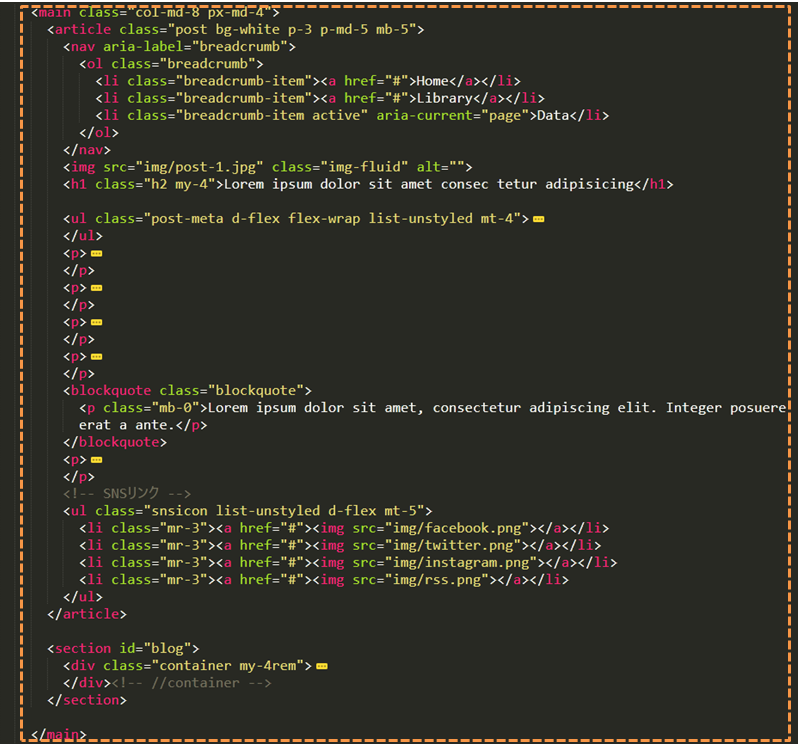Click the SNSリンク comment line
The height and width of the screenshot is (745, 800).
pos(127,493)
